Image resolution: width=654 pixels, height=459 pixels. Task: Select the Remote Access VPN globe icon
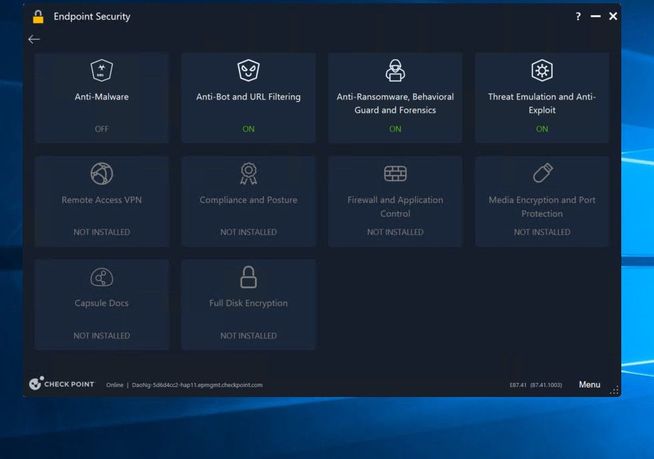101,174
